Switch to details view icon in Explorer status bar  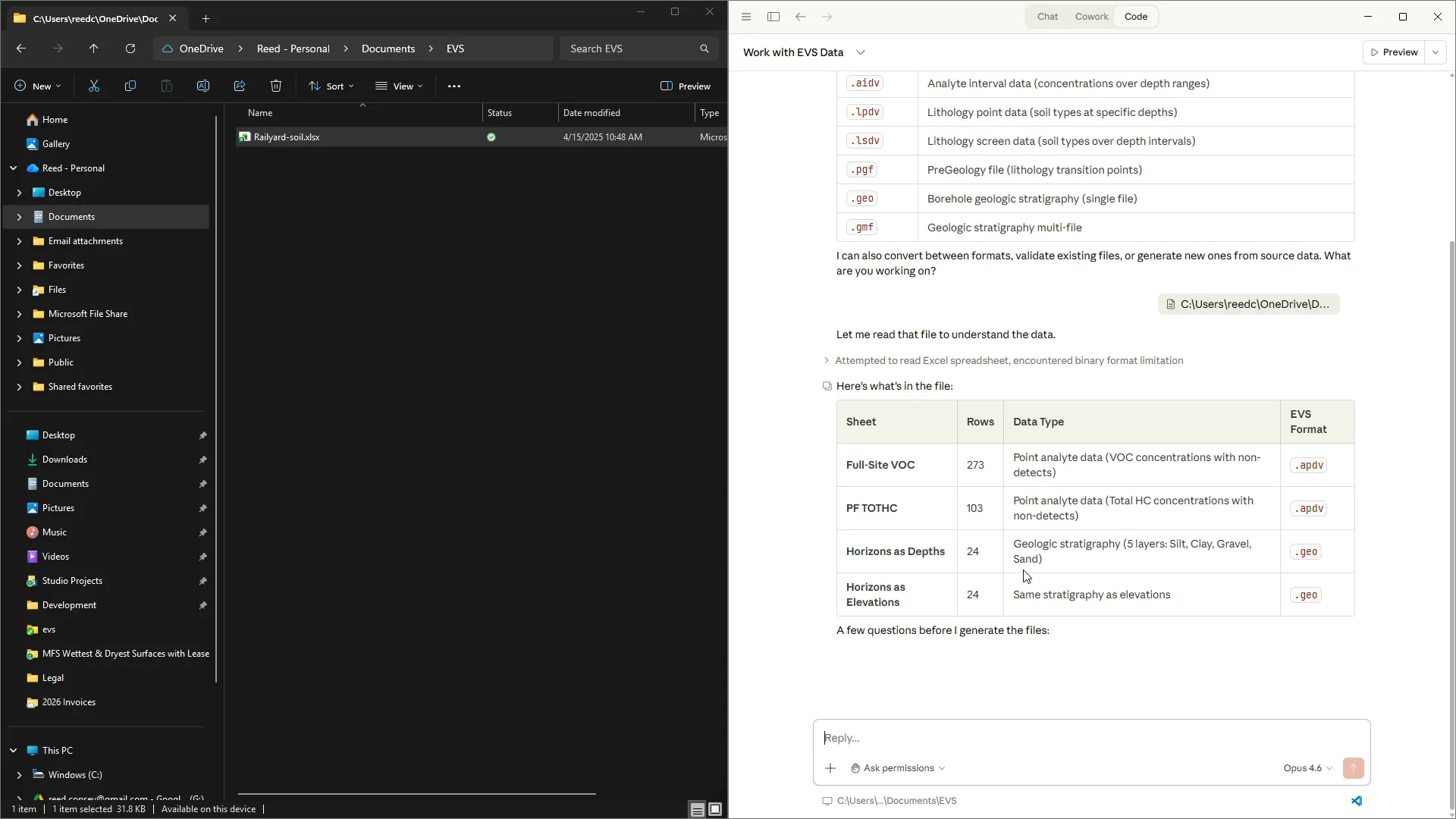[x=697, y=810]
